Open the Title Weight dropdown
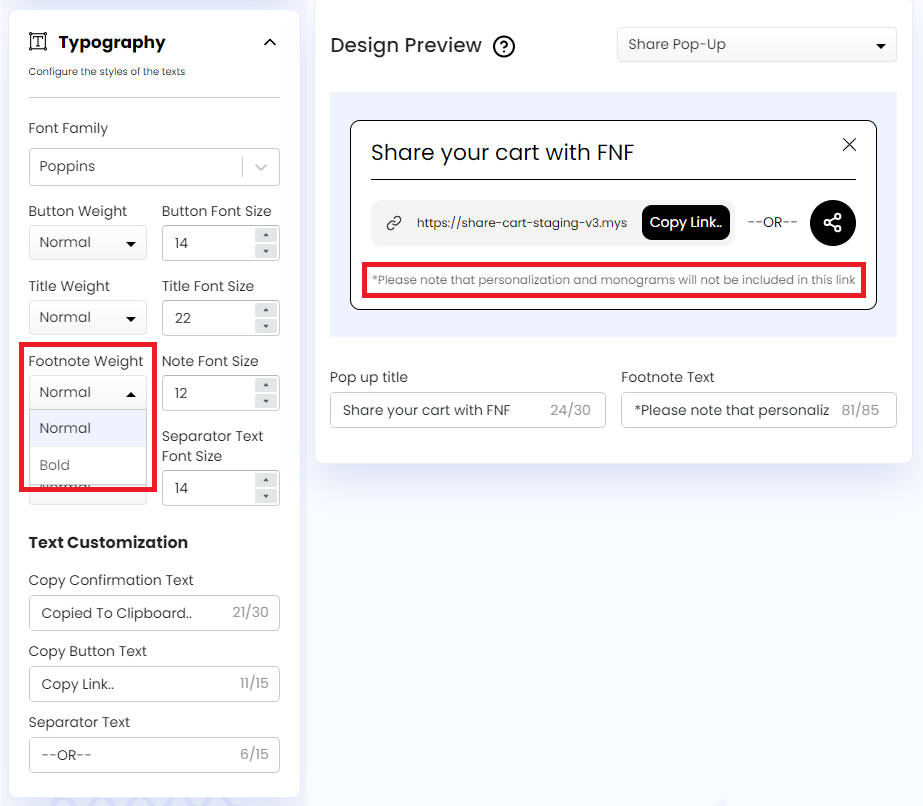This screenshot has width=923, height=806. point(88,318)
